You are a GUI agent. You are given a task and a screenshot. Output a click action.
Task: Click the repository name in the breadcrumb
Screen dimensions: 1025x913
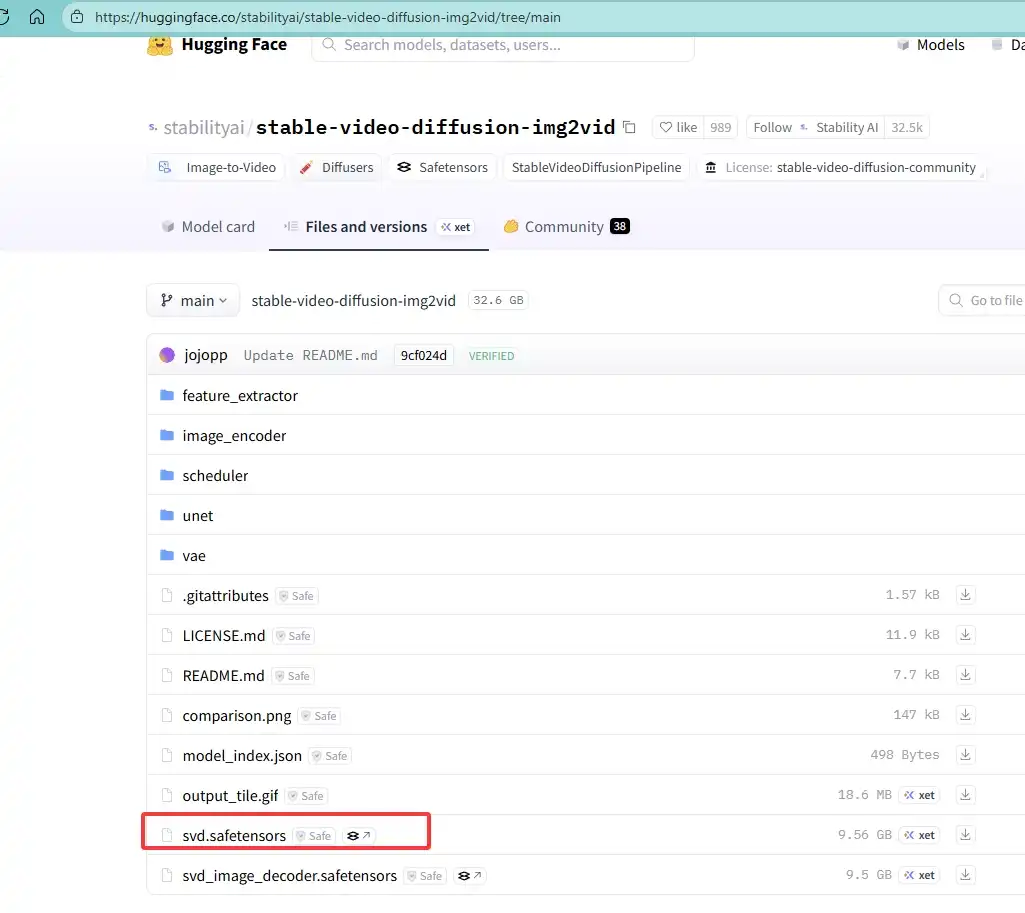(354, 301)
